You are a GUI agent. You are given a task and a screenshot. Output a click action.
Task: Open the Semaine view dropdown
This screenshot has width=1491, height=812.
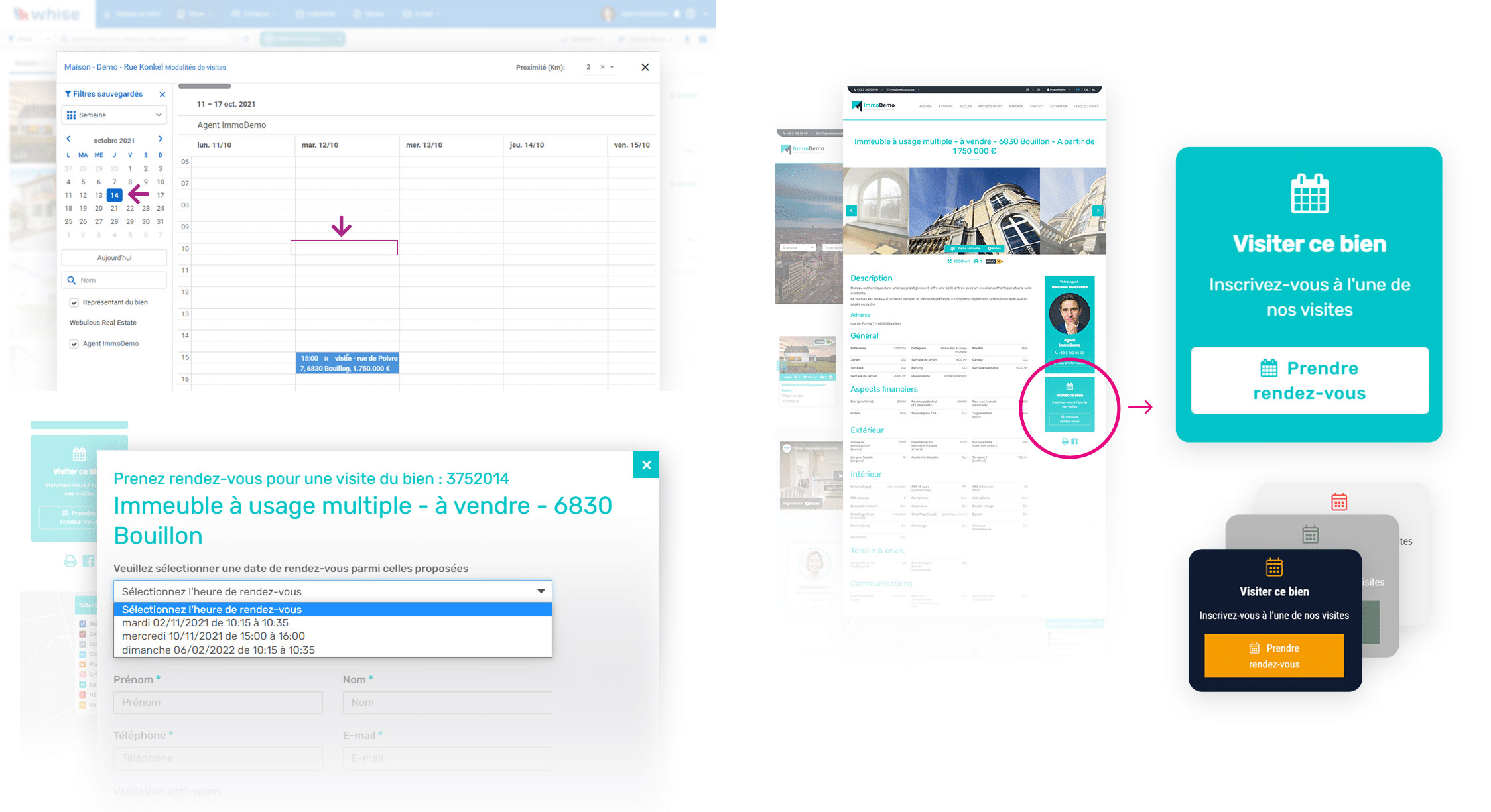pos(114,115)
